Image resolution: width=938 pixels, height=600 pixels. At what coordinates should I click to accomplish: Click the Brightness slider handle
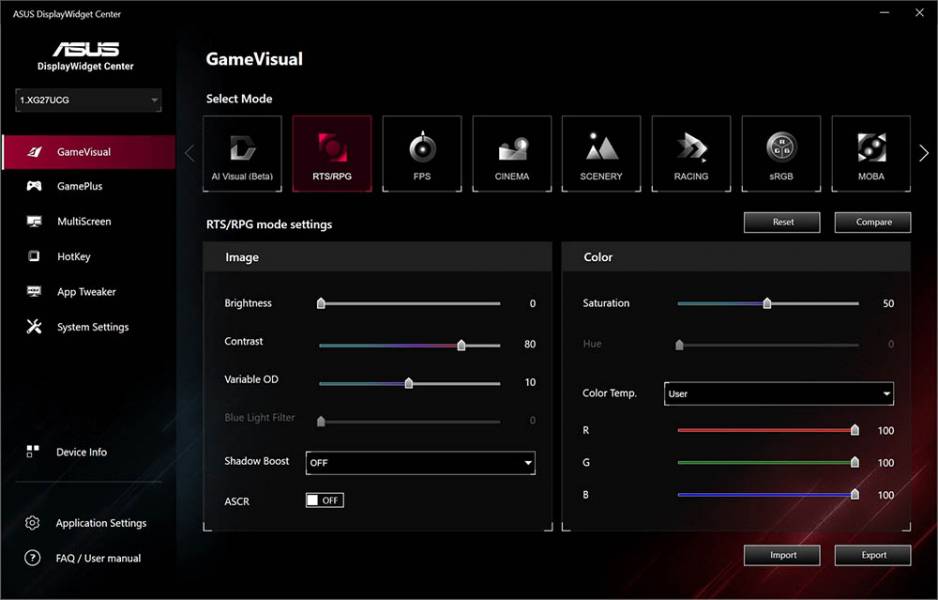point(321,303)
